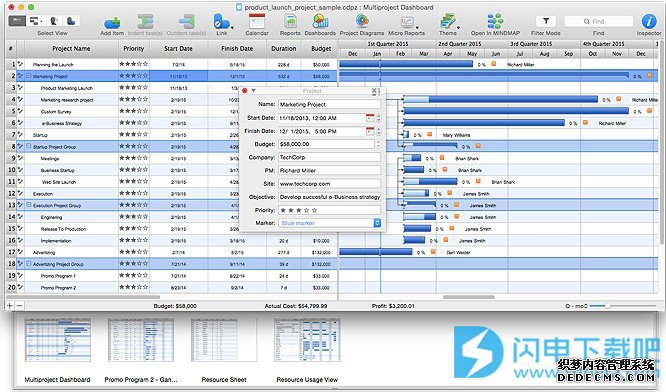This screenshot has width=666, height=392.
Task: Click the Priority column header
Action: (x=134, y=48)
